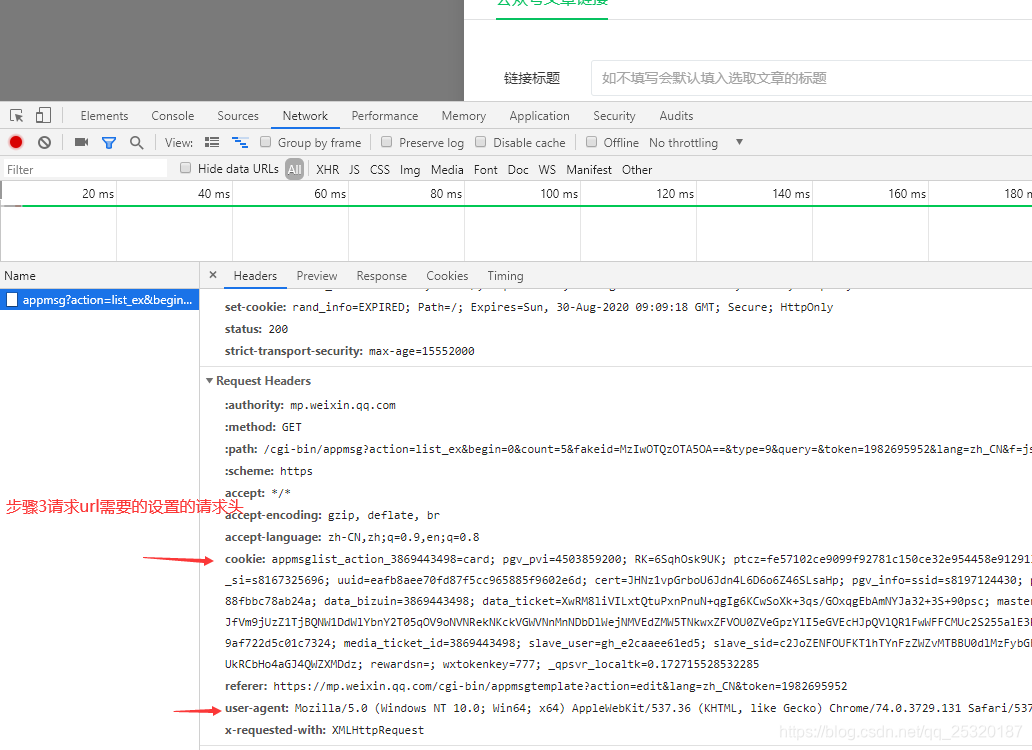Image resolution: width=1032 pixels, height=750 pixels.
Task: Collapse the Request Headers section
Action: (209, 381)
